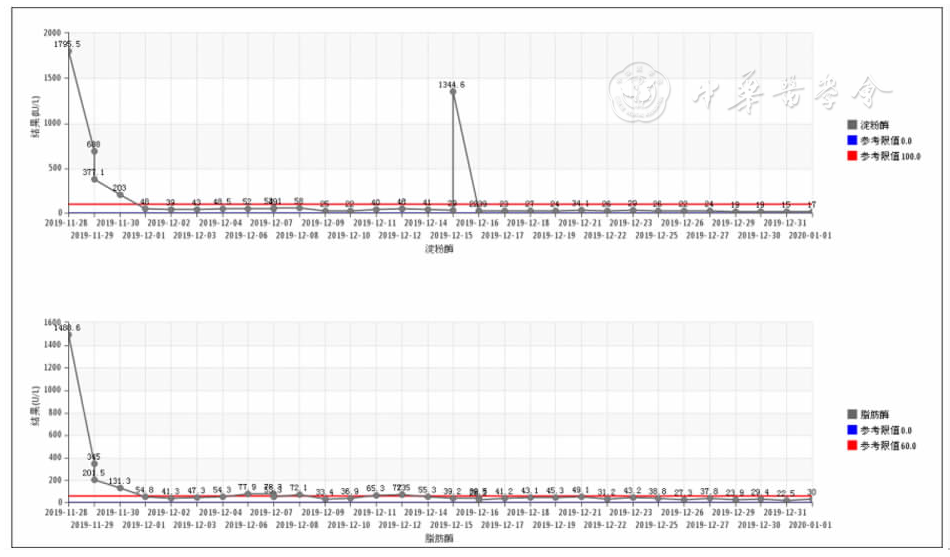950x557 pixels.
Task: Hide the 参考限值60.0 reference line
Action: (887, 446)
